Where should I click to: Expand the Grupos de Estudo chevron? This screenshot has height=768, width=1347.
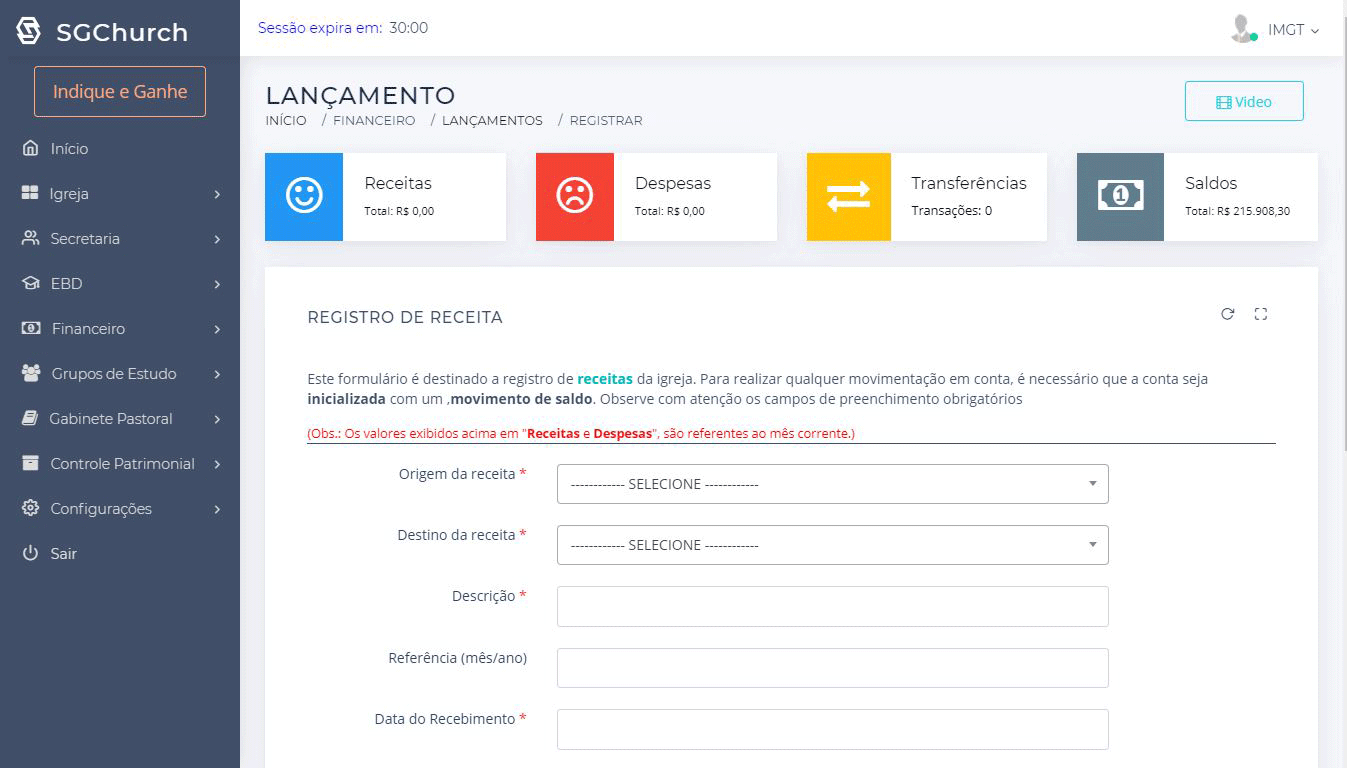point(217,374)
